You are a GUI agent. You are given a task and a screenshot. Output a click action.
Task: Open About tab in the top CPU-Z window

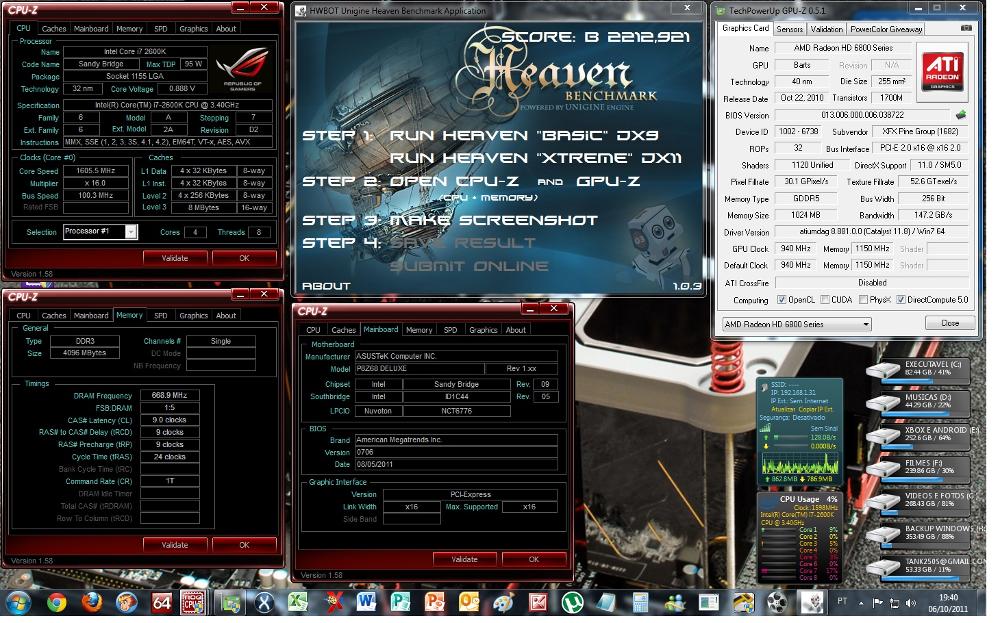click(226, 29)
